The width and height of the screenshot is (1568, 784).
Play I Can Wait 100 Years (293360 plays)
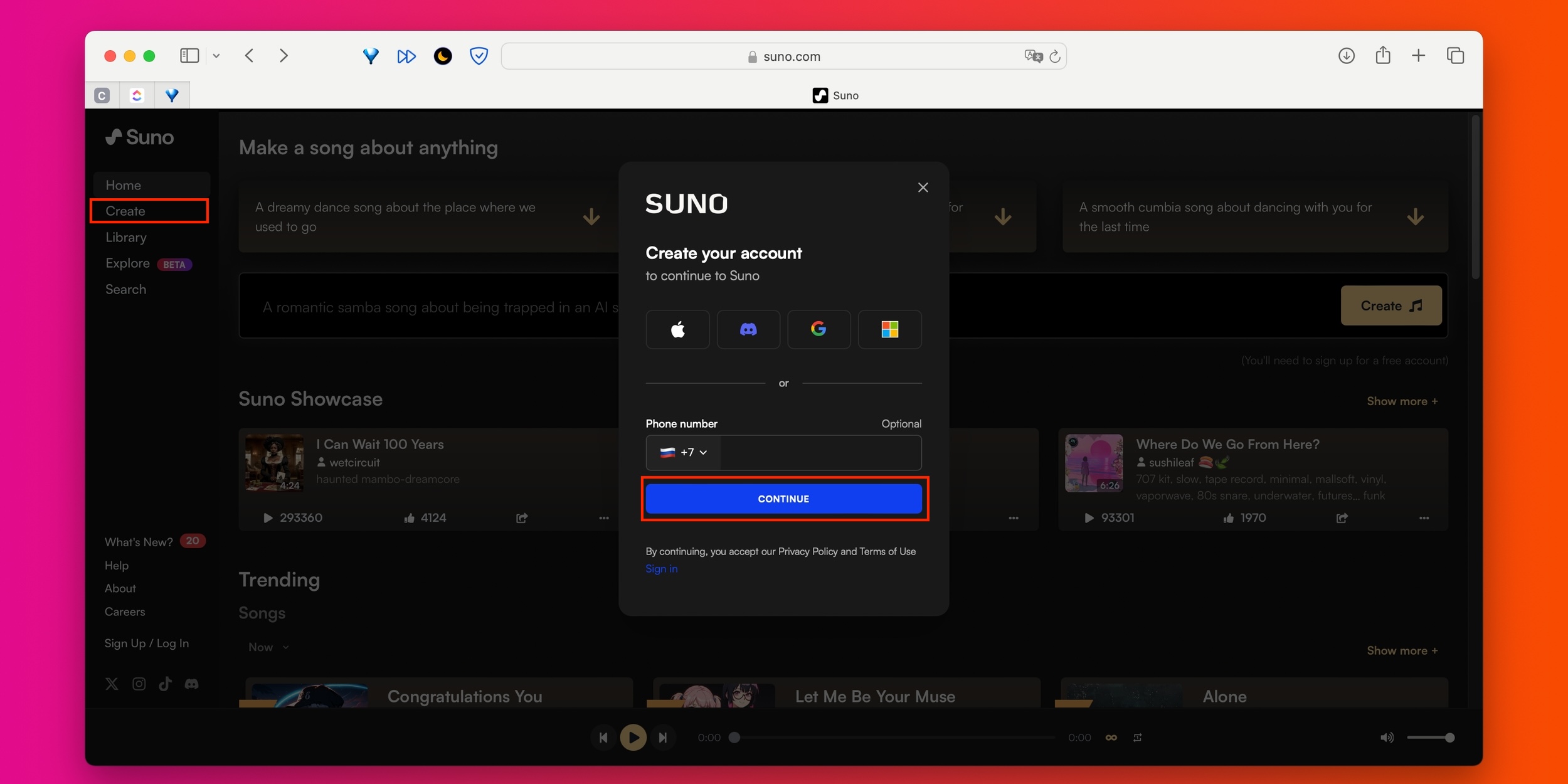(x=268, y=518)
